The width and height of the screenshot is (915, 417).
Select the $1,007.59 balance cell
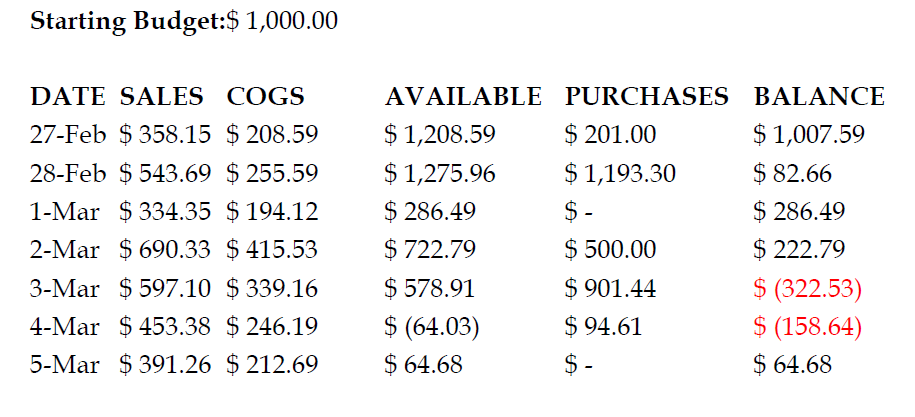click(x=808, y=135)
